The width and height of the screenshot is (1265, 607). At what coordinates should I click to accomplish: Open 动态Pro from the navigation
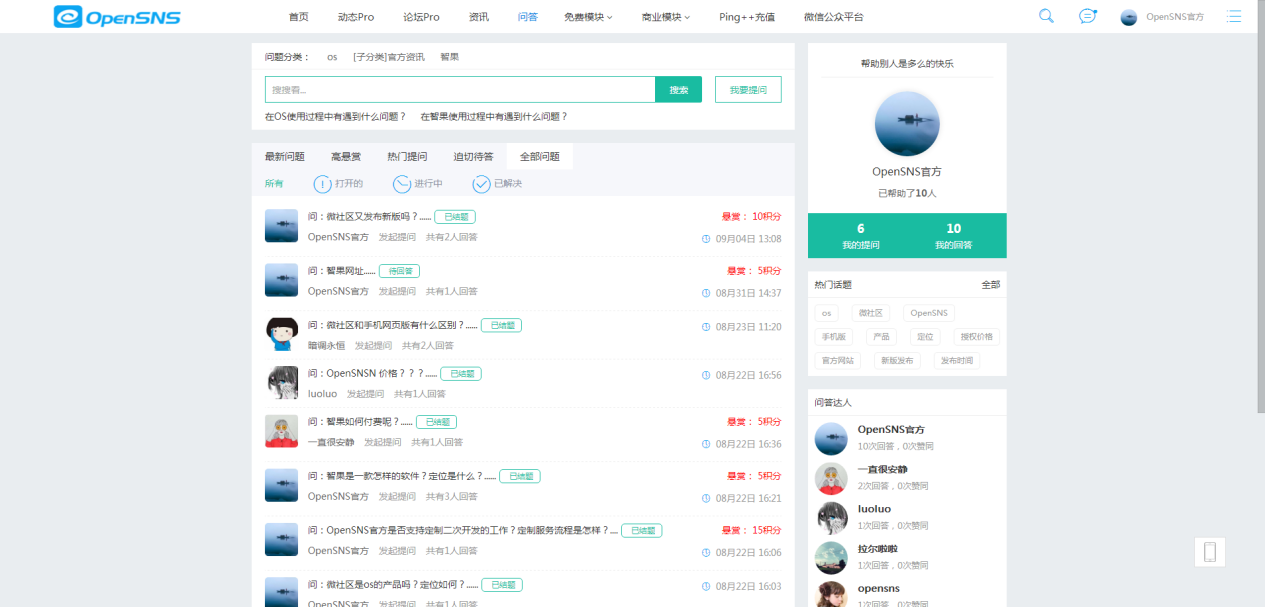(356, 17)
